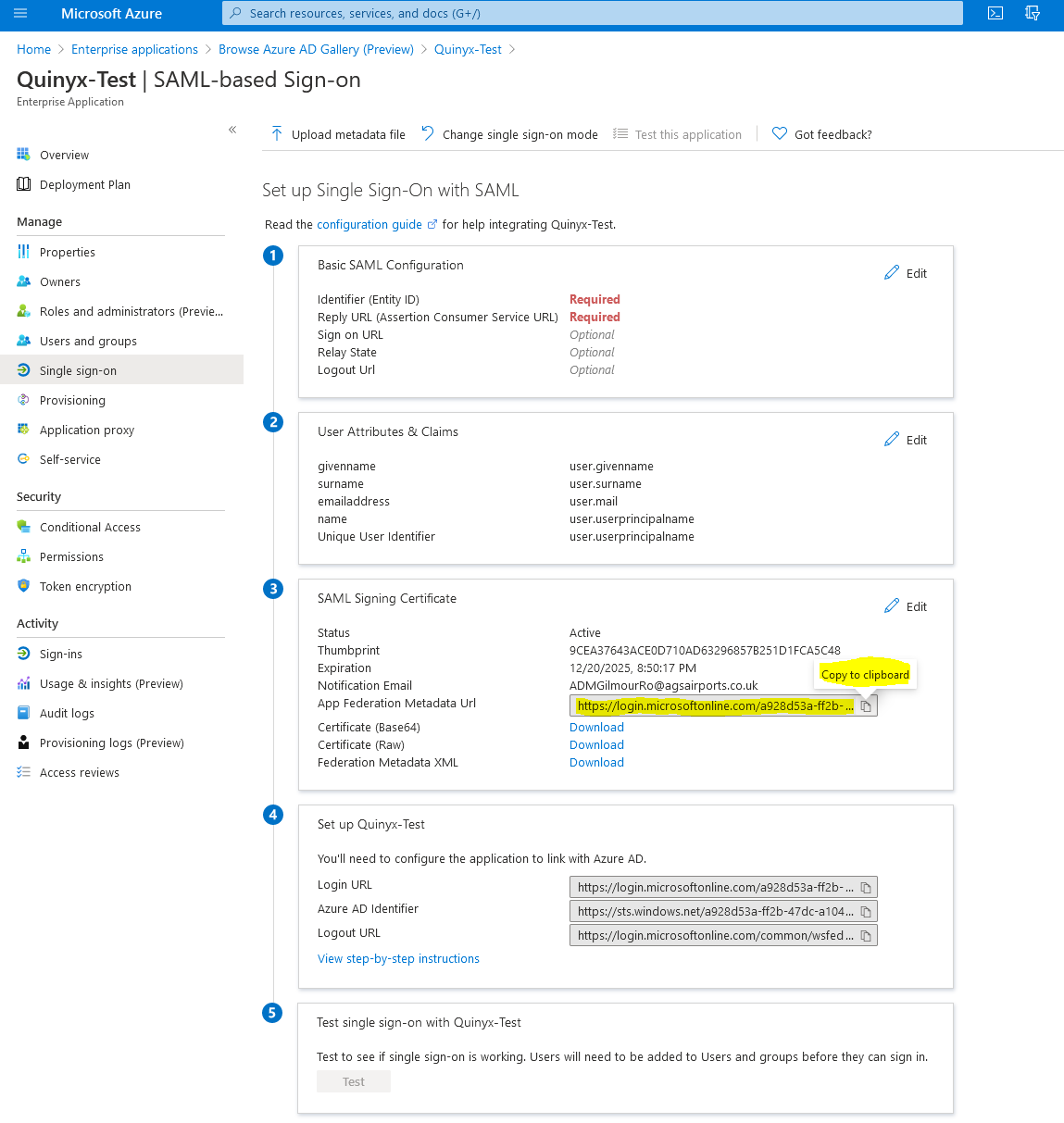Download the Federation Metadata XML
The width and height of the screenshot is (1064, 1123).
click(x=596, y=762)
